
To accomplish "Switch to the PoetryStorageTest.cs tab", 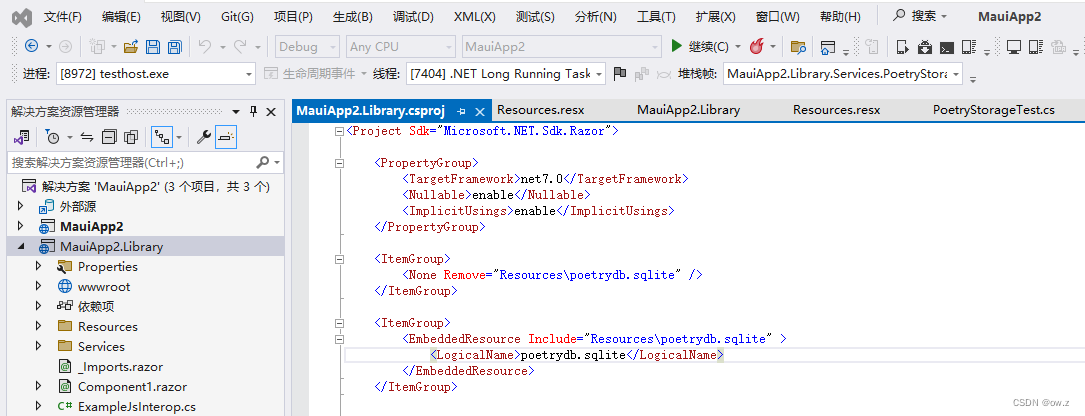I will 994,110.
